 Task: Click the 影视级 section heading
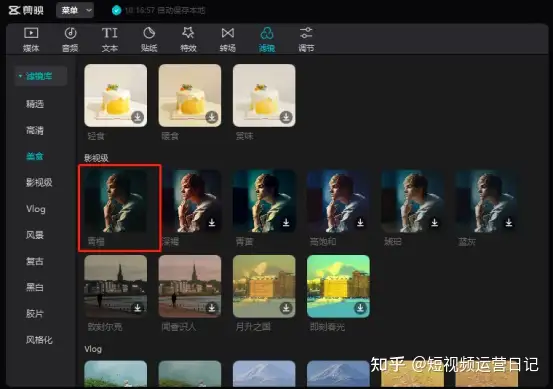pyautogui.click(x=96, y=158)
